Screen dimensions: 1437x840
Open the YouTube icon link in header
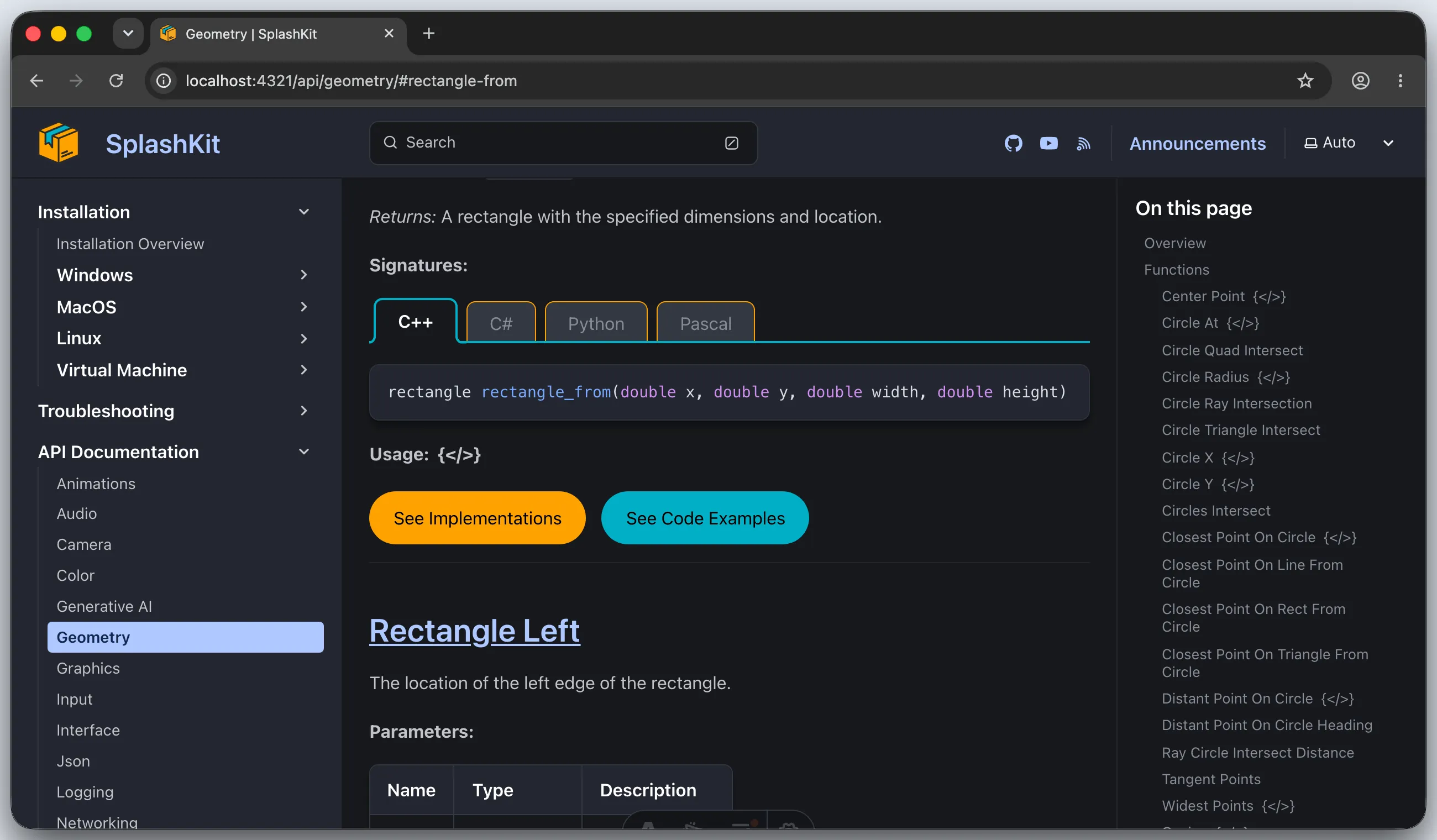1048,143
